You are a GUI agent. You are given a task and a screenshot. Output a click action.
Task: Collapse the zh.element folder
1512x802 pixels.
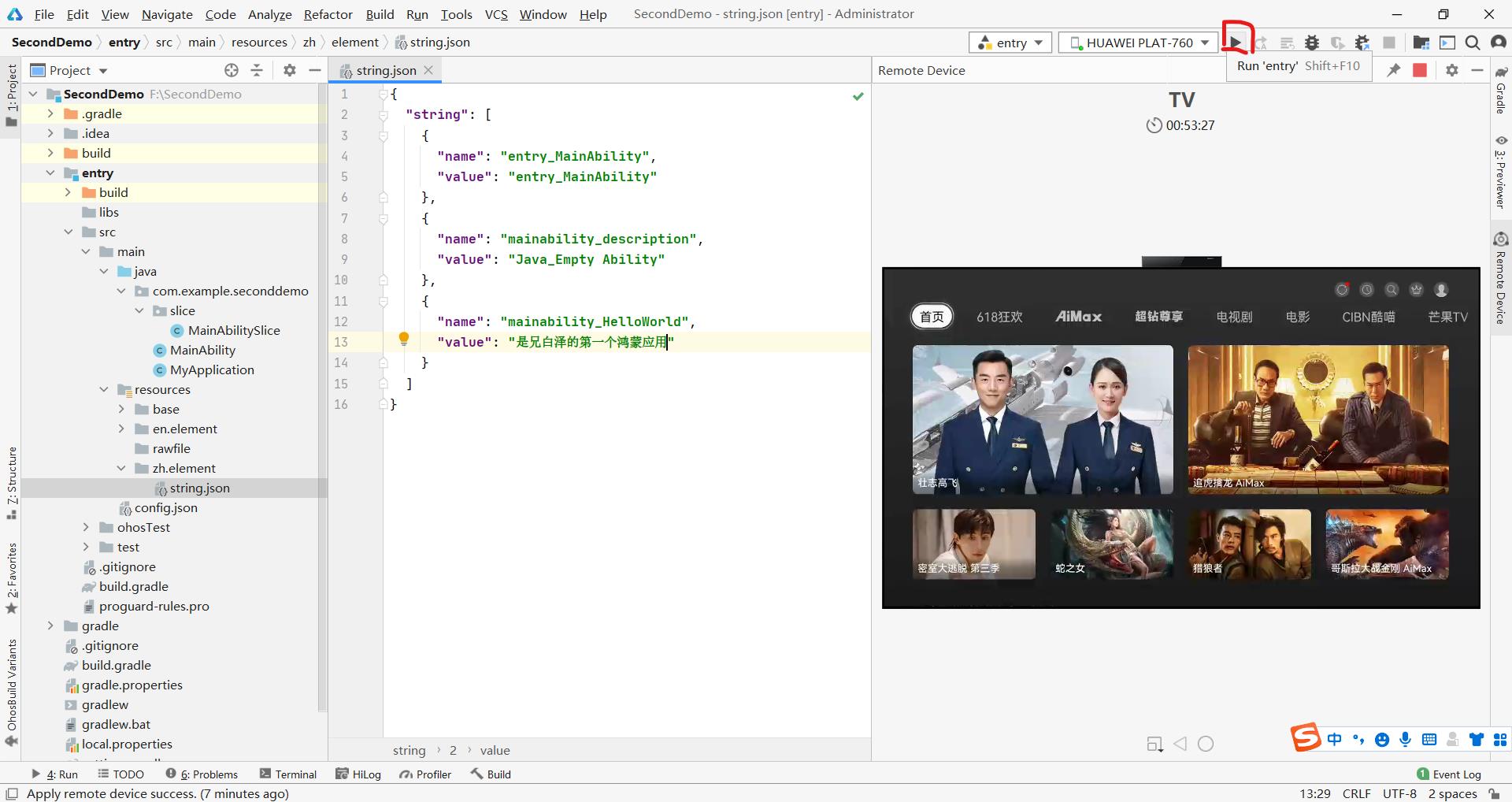tap(121, 468)
